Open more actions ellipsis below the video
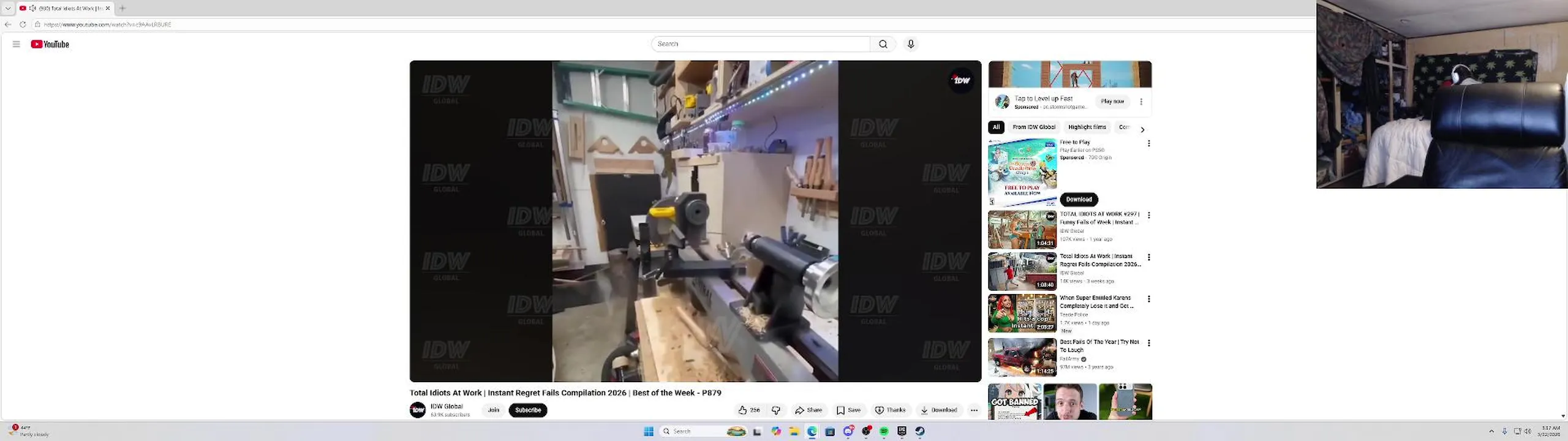This screenshot has width=1568, height=441. [974, 410]
